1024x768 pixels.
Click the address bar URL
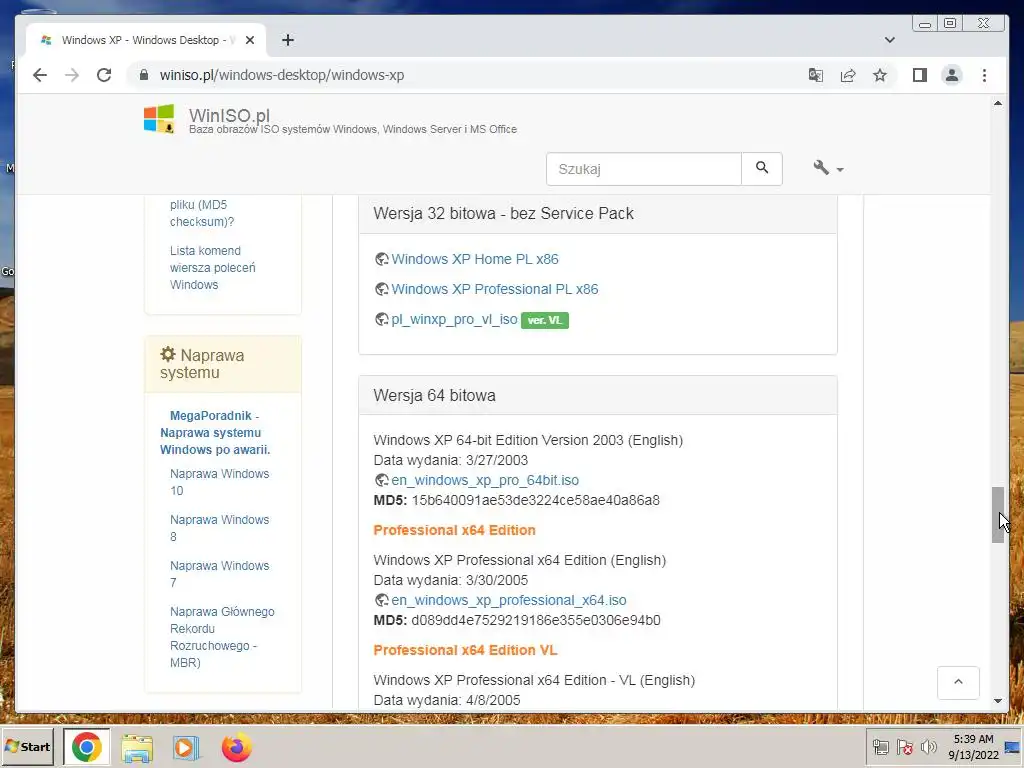(x=281, y=75)
